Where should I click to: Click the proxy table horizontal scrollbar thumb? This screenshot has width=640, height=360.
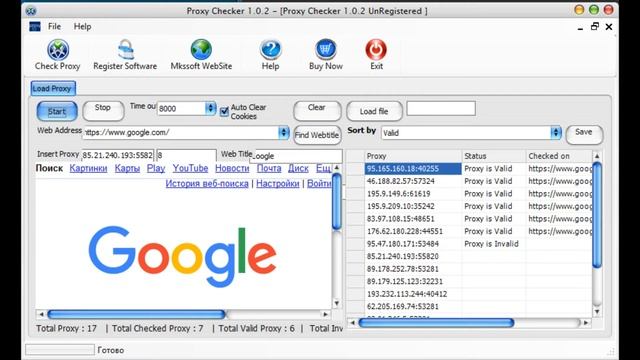436,323
